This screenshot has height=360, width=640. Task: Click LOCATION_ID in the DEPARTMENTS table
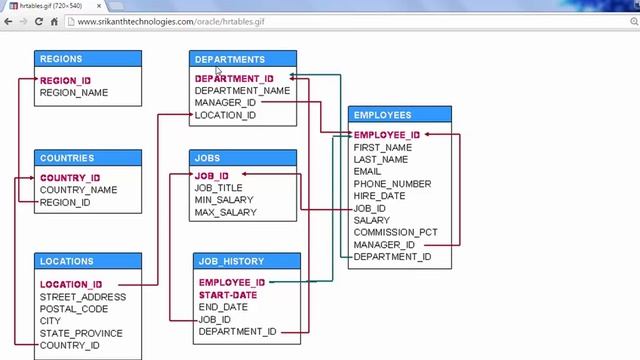225,115
